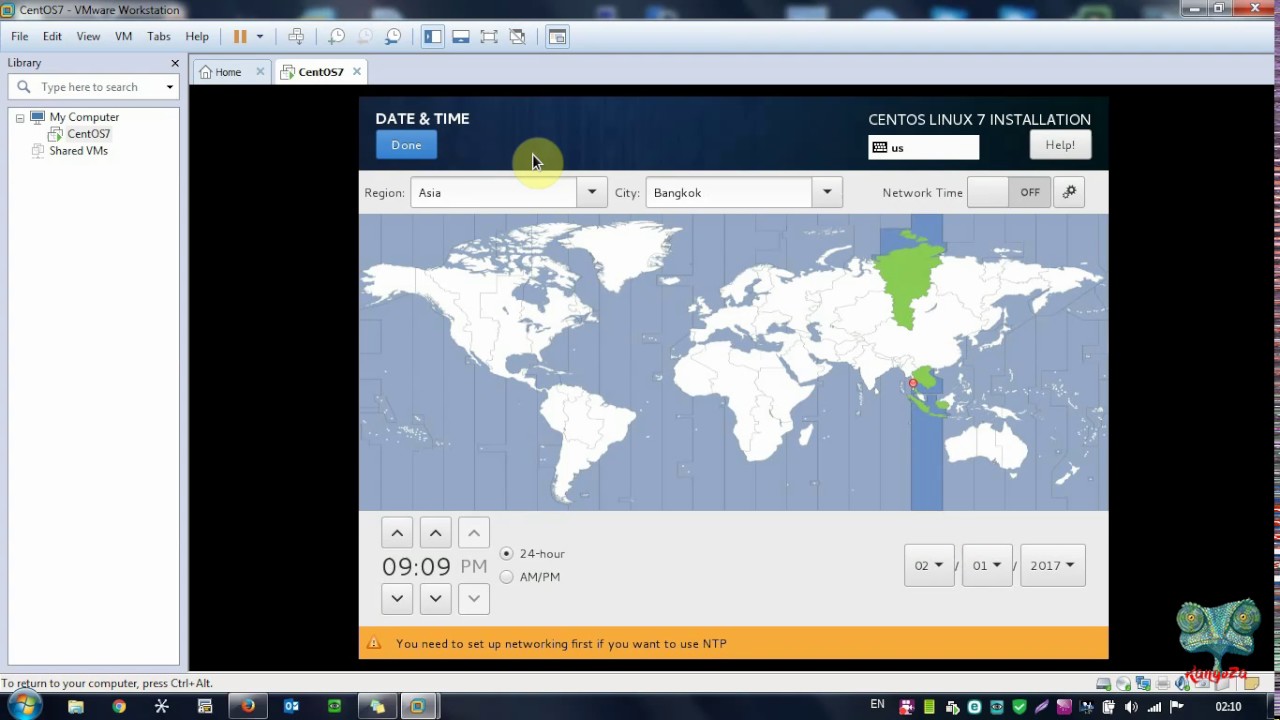Click VMware Workstation taskbar icon
1280x720 pixels.
tap(417, 706)
